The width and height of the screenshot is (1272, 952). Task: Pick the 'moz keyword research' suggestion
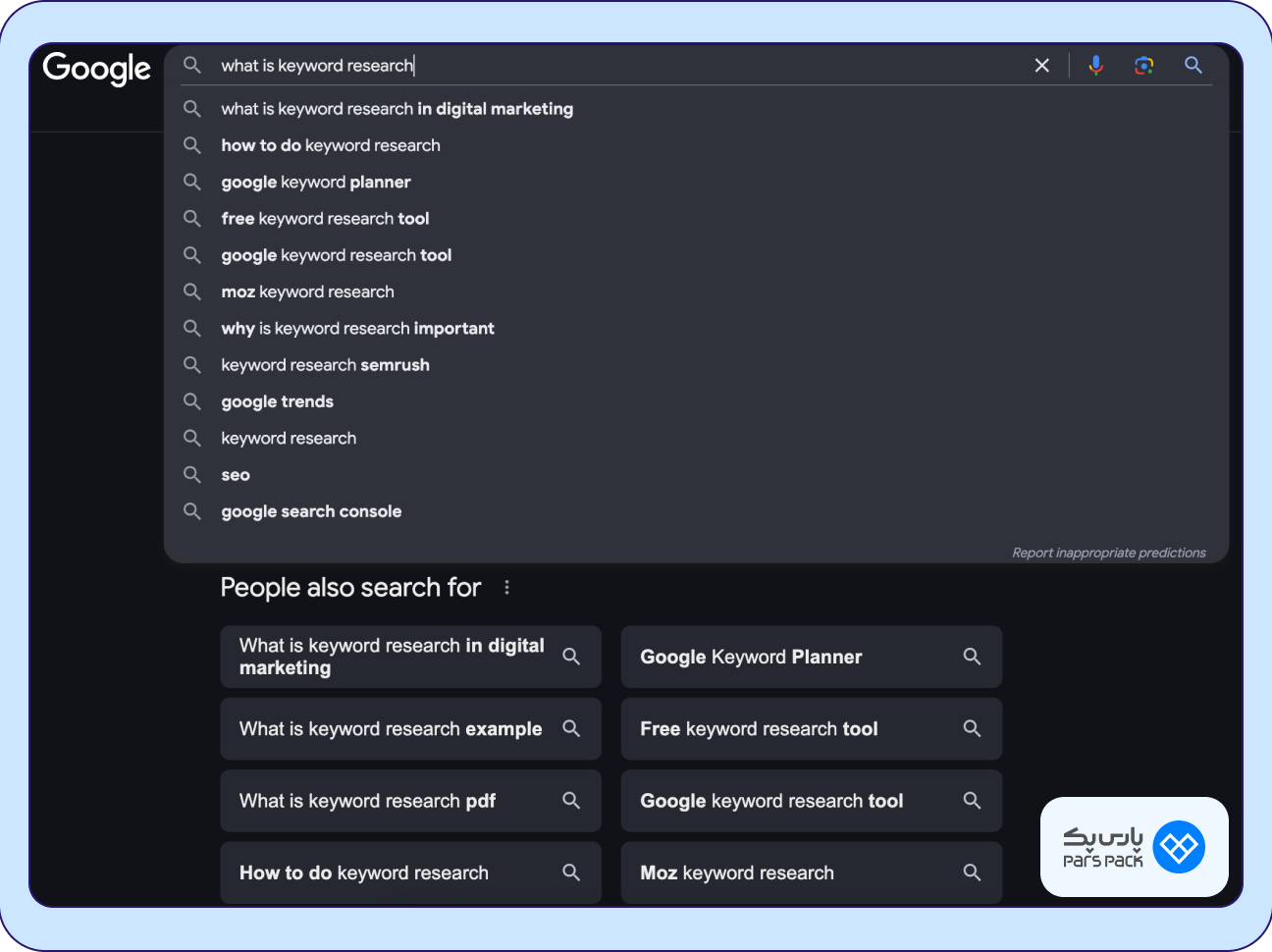pos(696,291)
